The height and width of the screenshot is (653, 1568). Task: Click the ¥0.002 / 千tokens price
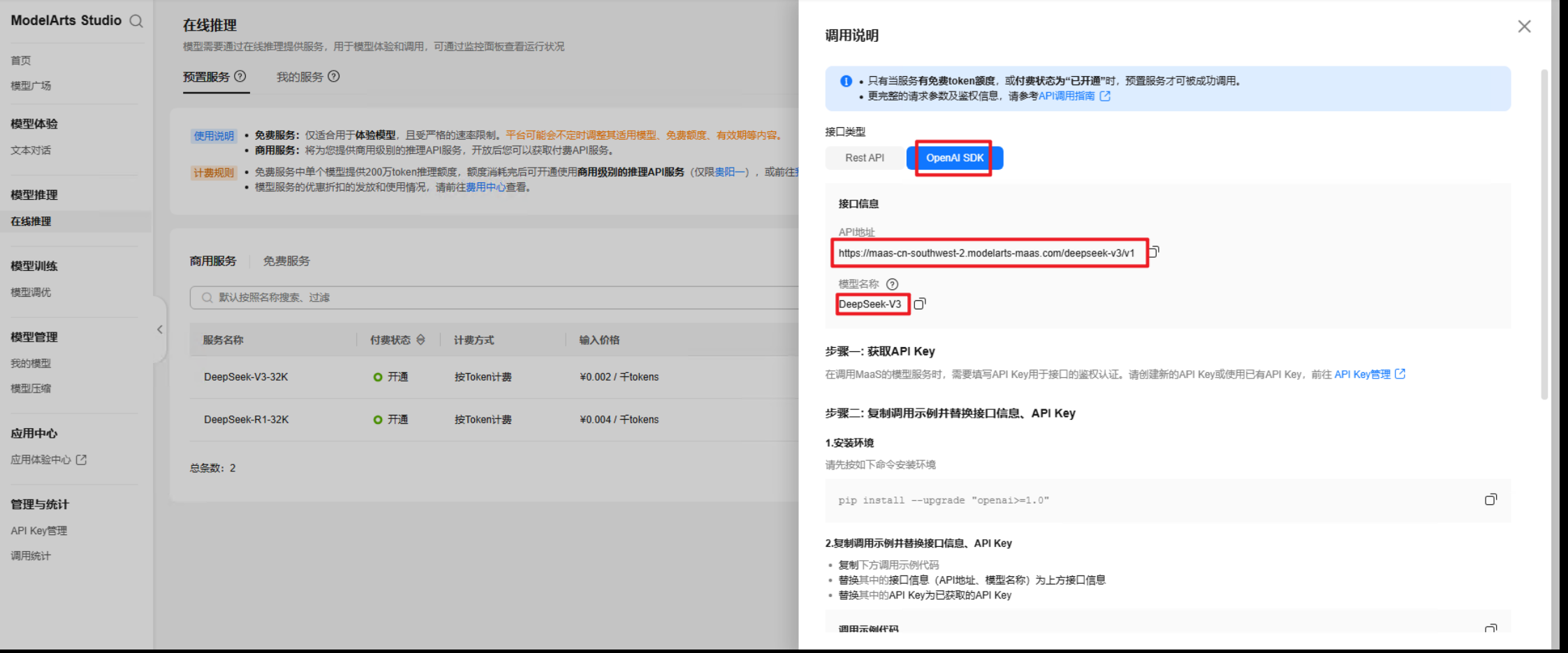[619, 377]
